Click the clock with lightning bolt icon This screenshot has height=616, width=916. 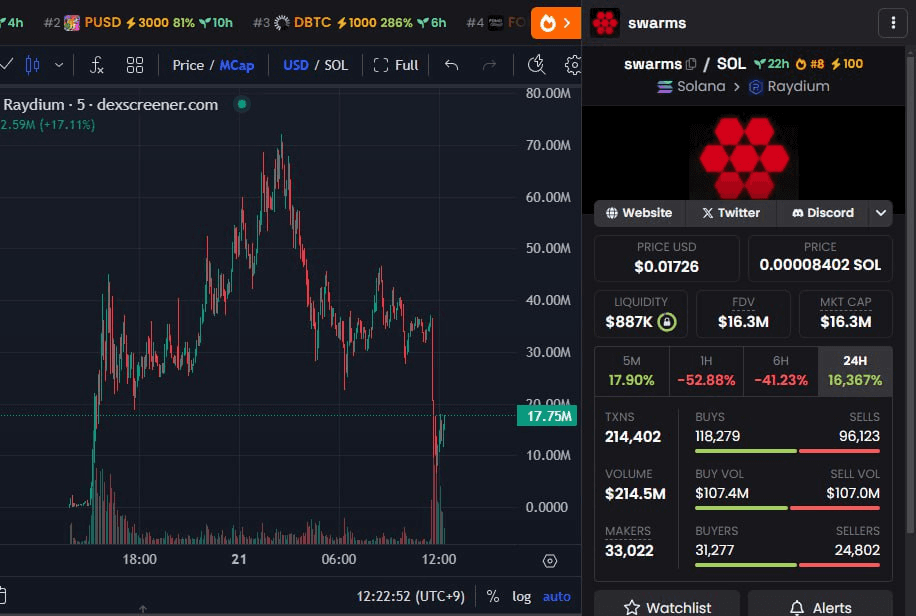coord(536,64)
